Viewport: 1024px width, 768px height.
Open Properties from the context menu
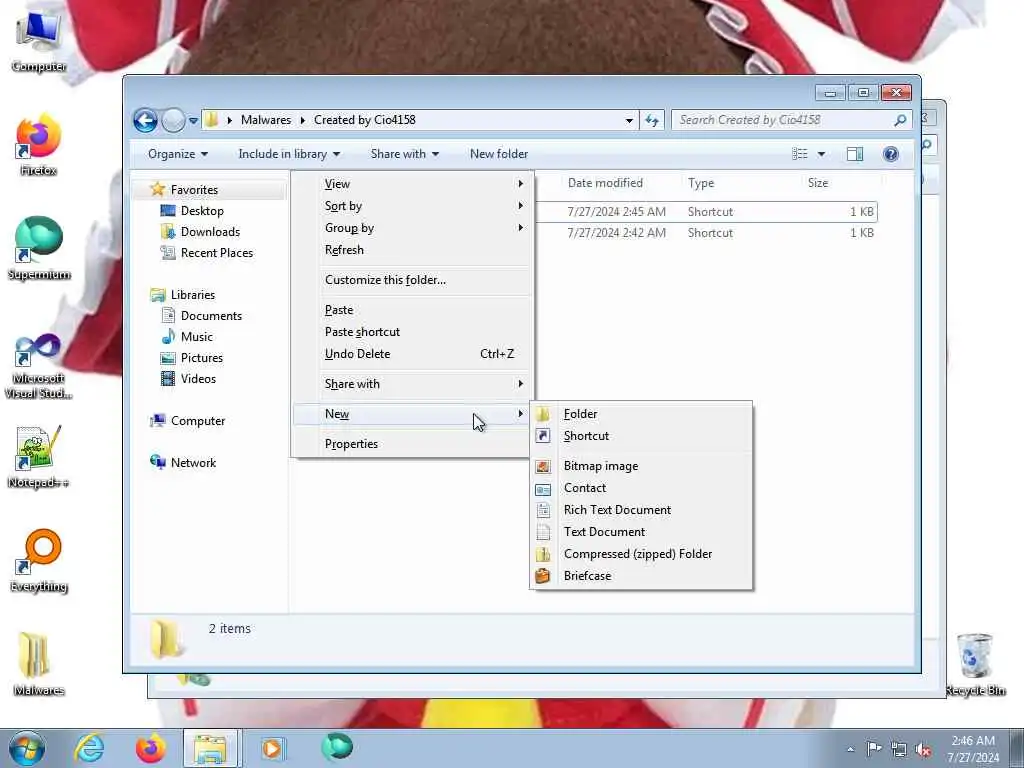click(412, 444)
